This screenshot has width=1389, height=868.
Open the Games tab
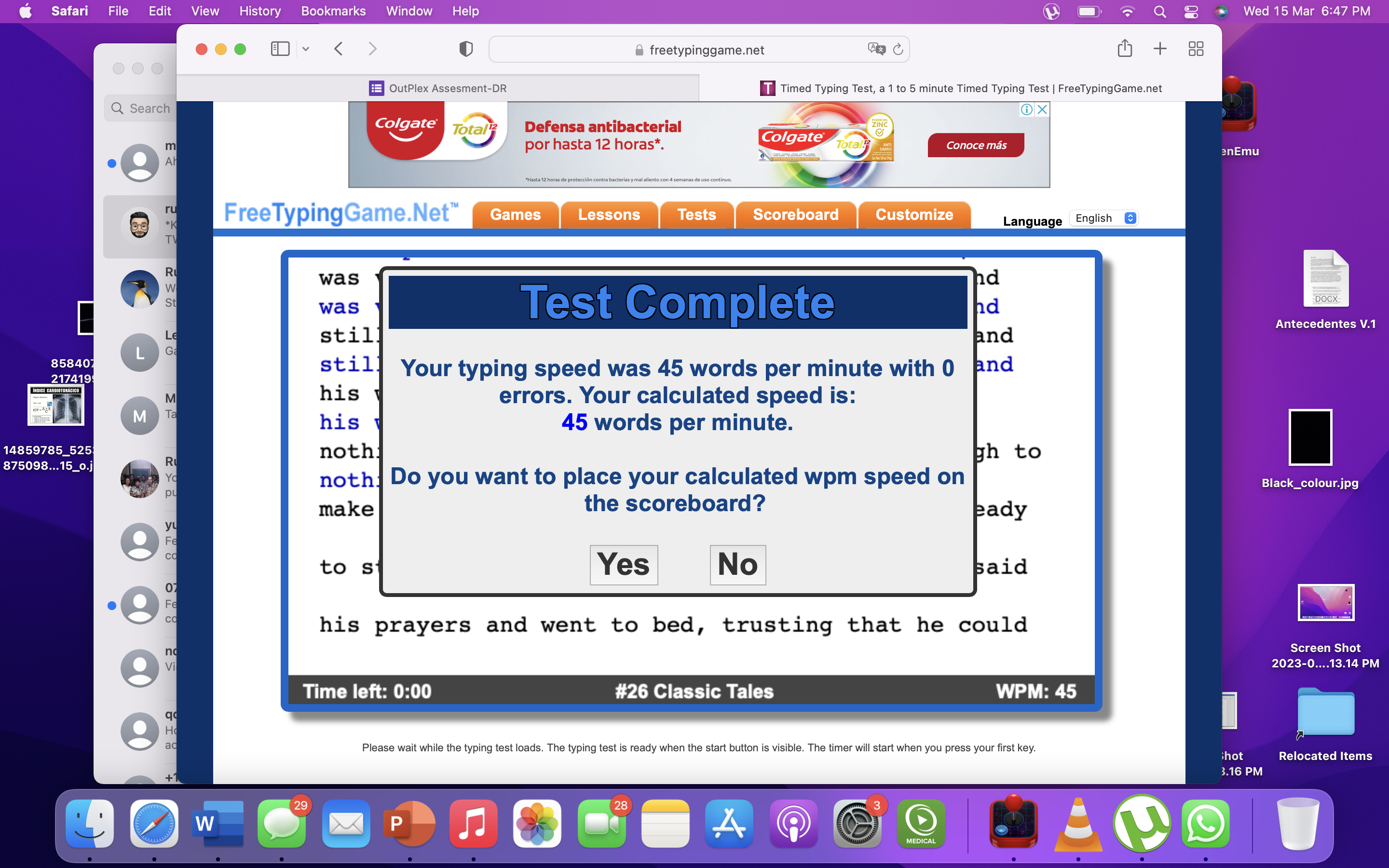click(x=516, y=215)
